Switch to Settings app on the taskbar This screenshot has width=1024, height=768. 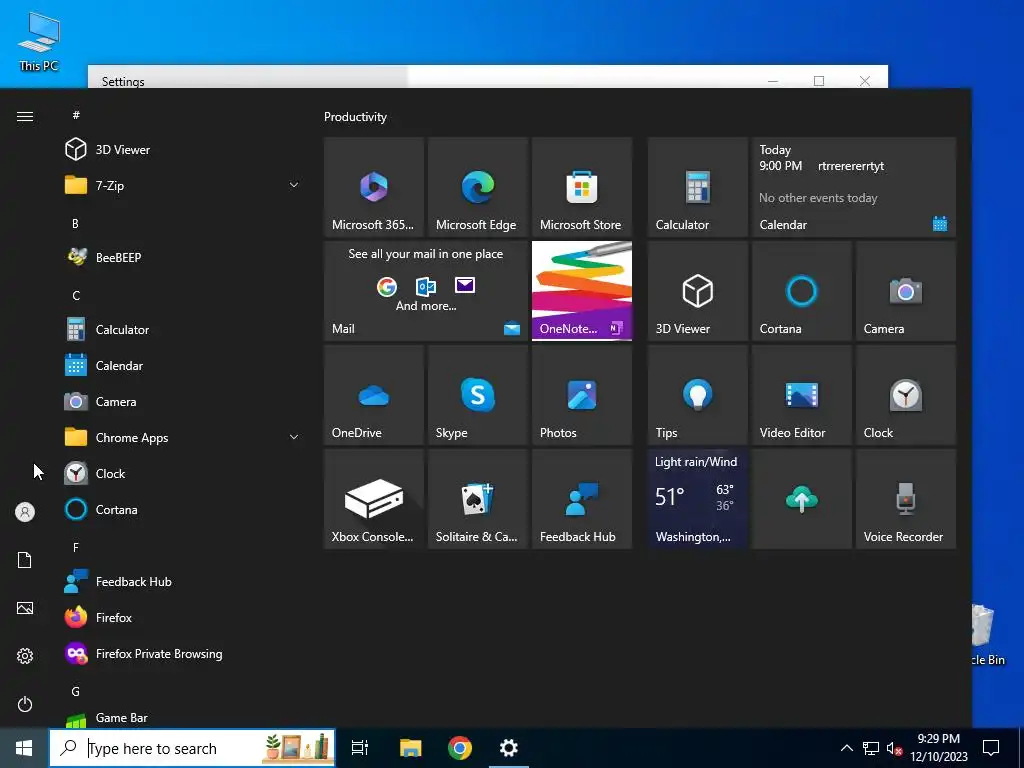tap(509, 748)
